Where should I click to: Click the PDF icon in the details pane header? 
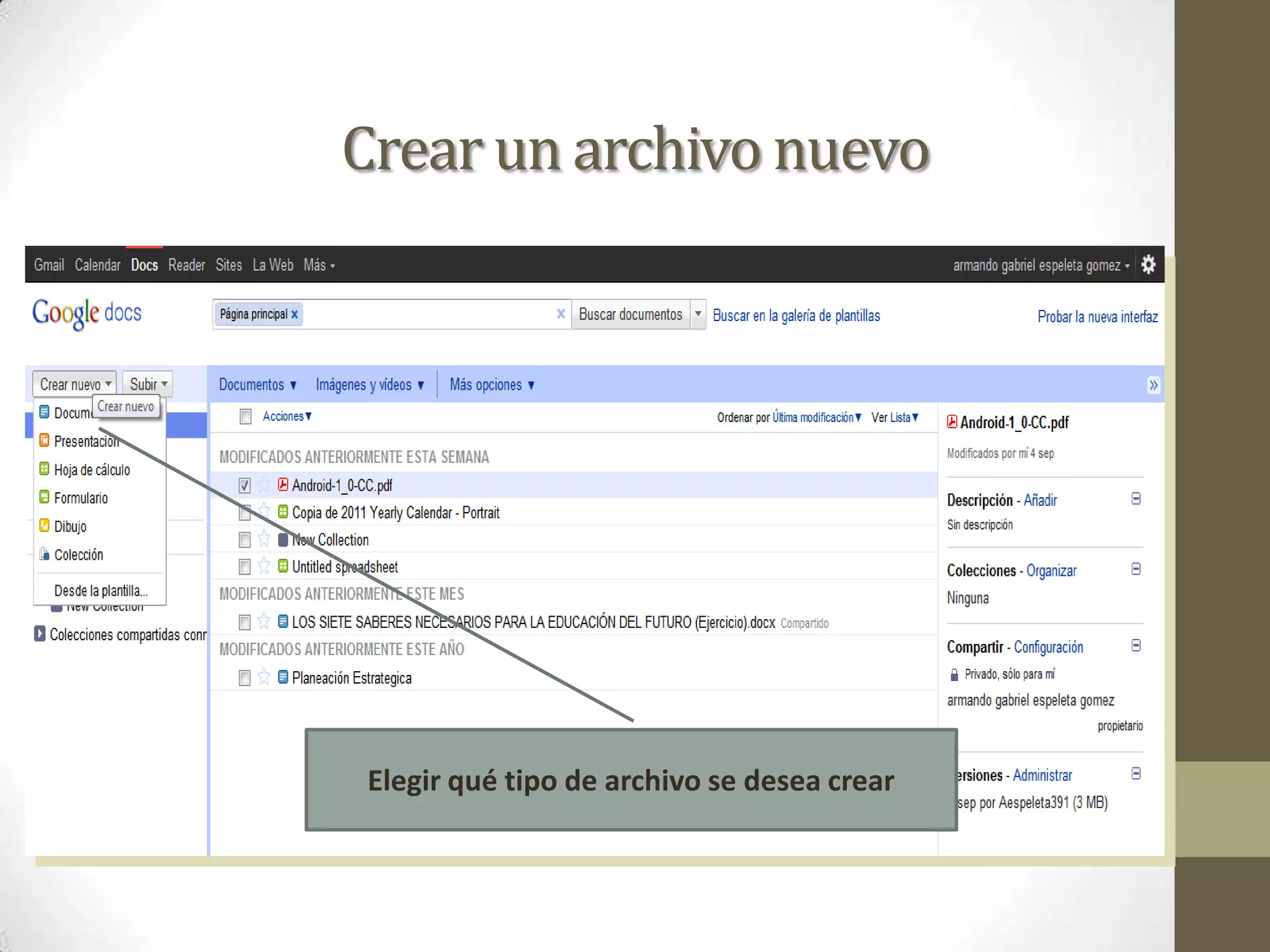coord(952,422)
